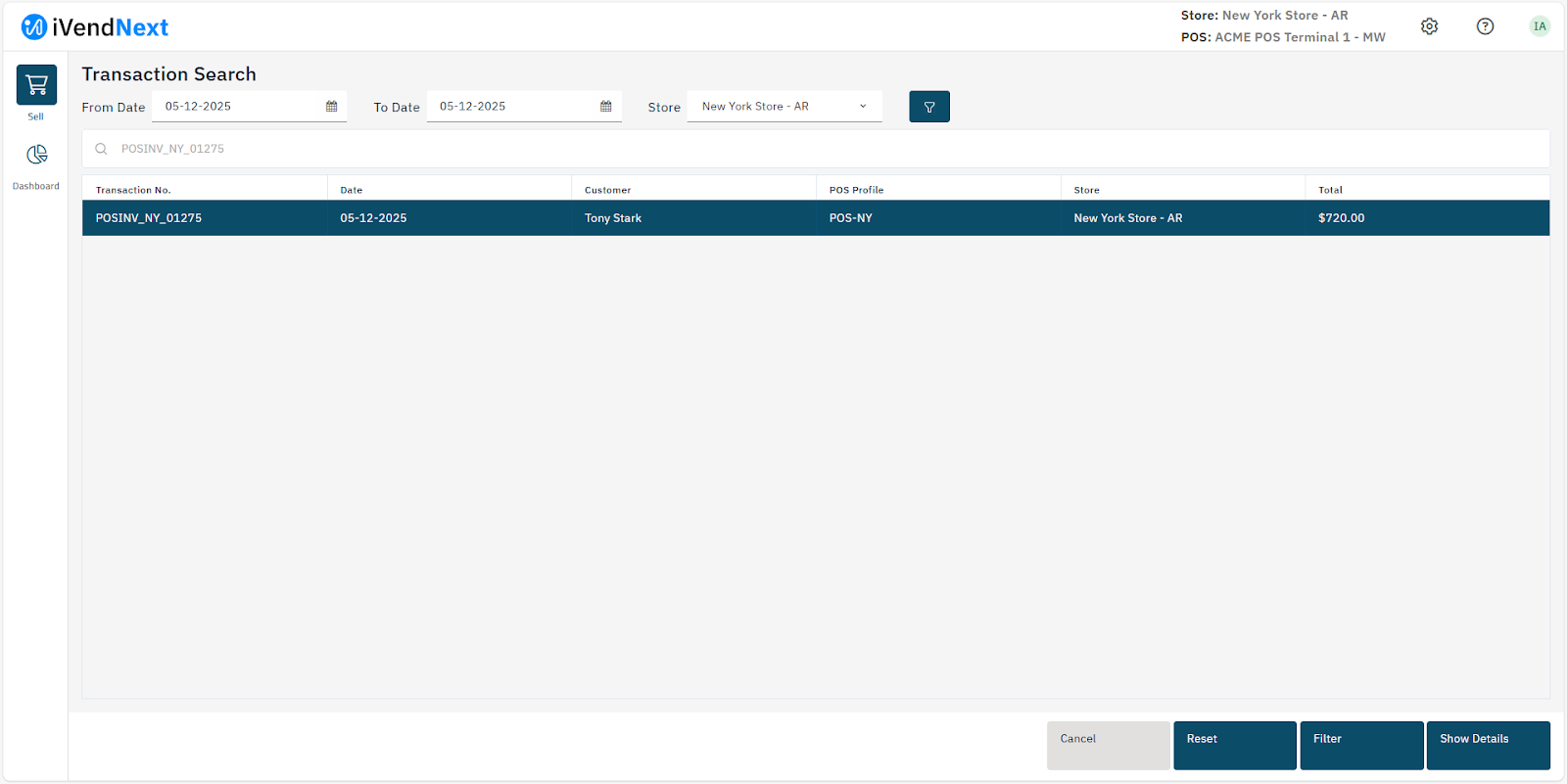The image size is (1567, 784).
Task: Click the Show Details button
Action: [1487, 745]
